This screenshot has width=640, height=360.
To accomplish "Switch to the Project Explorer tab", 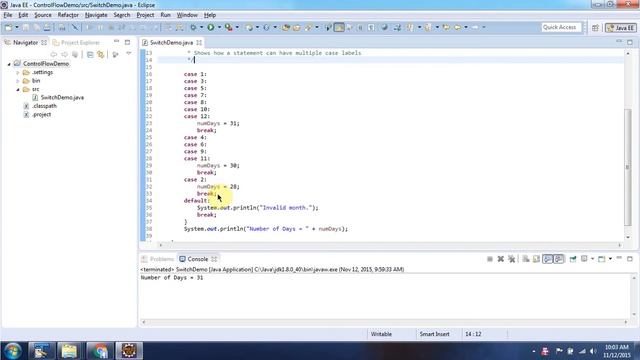I will pyautogui.click(x=77, y=42).
